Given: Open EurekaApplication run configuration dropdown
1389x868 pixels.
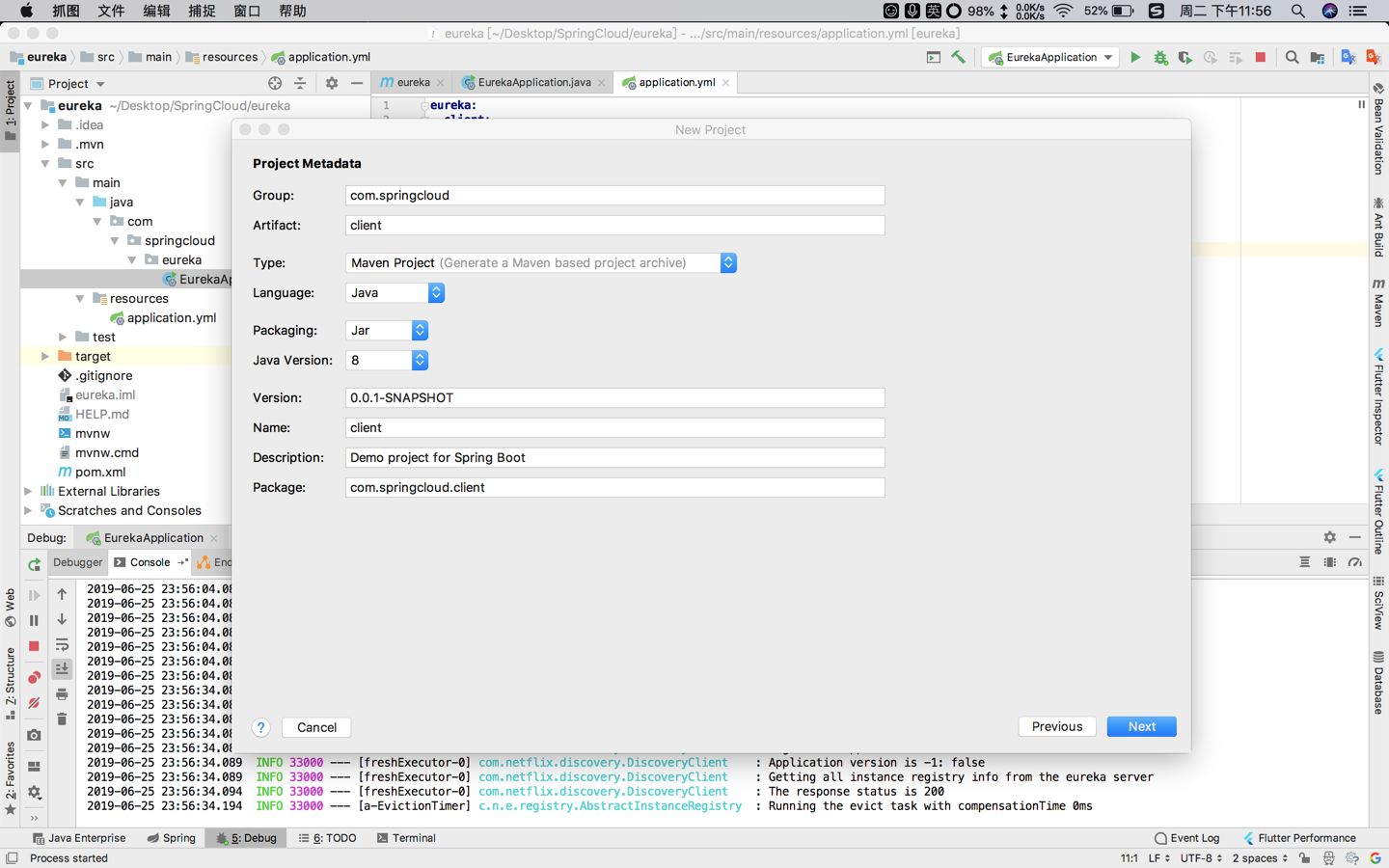Looking at the screenshot, I should coord(1050,58).
